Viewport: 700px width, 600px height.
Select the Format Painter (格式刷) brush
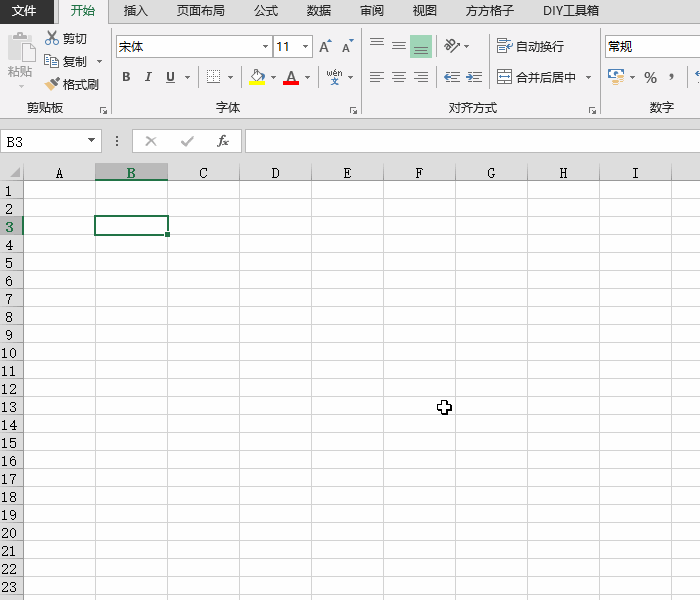click(x=52, y=83)
